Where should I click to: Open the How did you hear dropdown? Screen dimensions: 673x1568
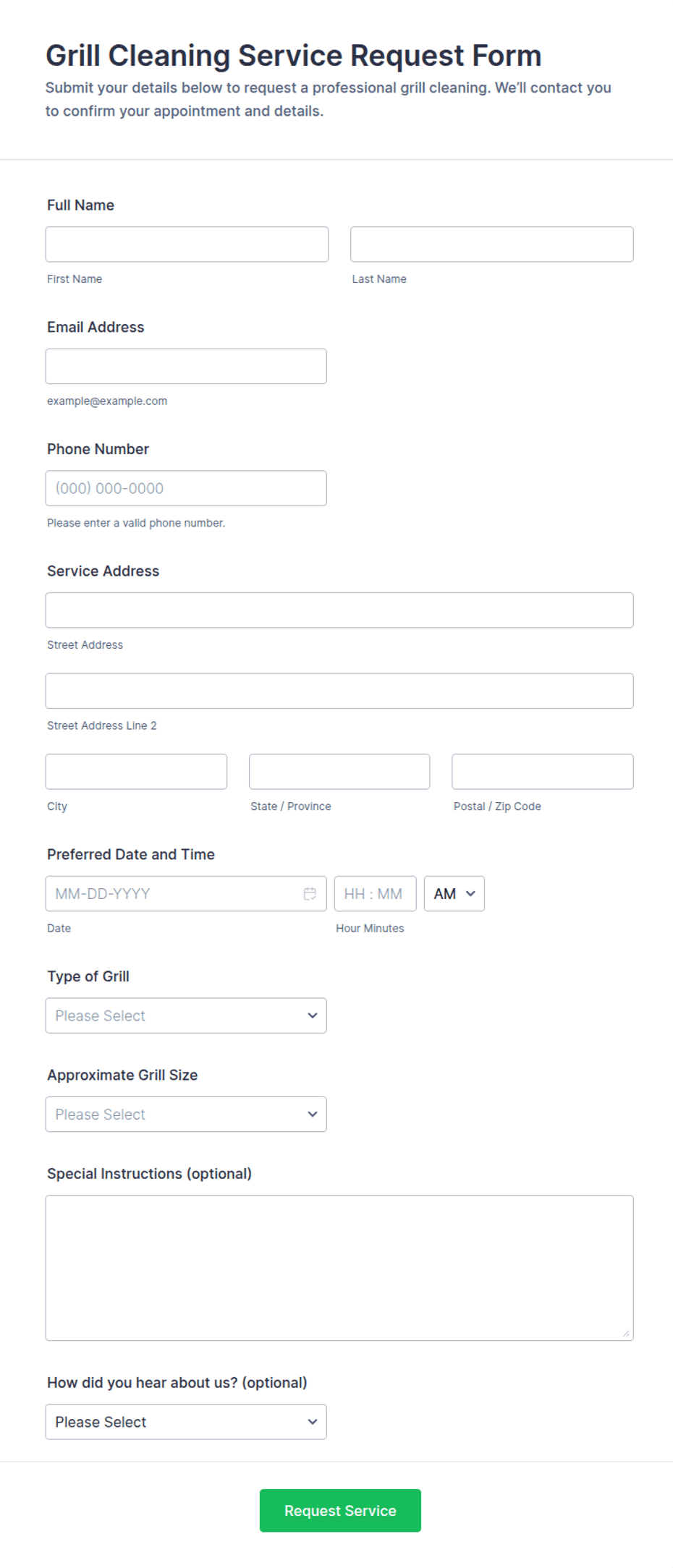click(186, 1422)
